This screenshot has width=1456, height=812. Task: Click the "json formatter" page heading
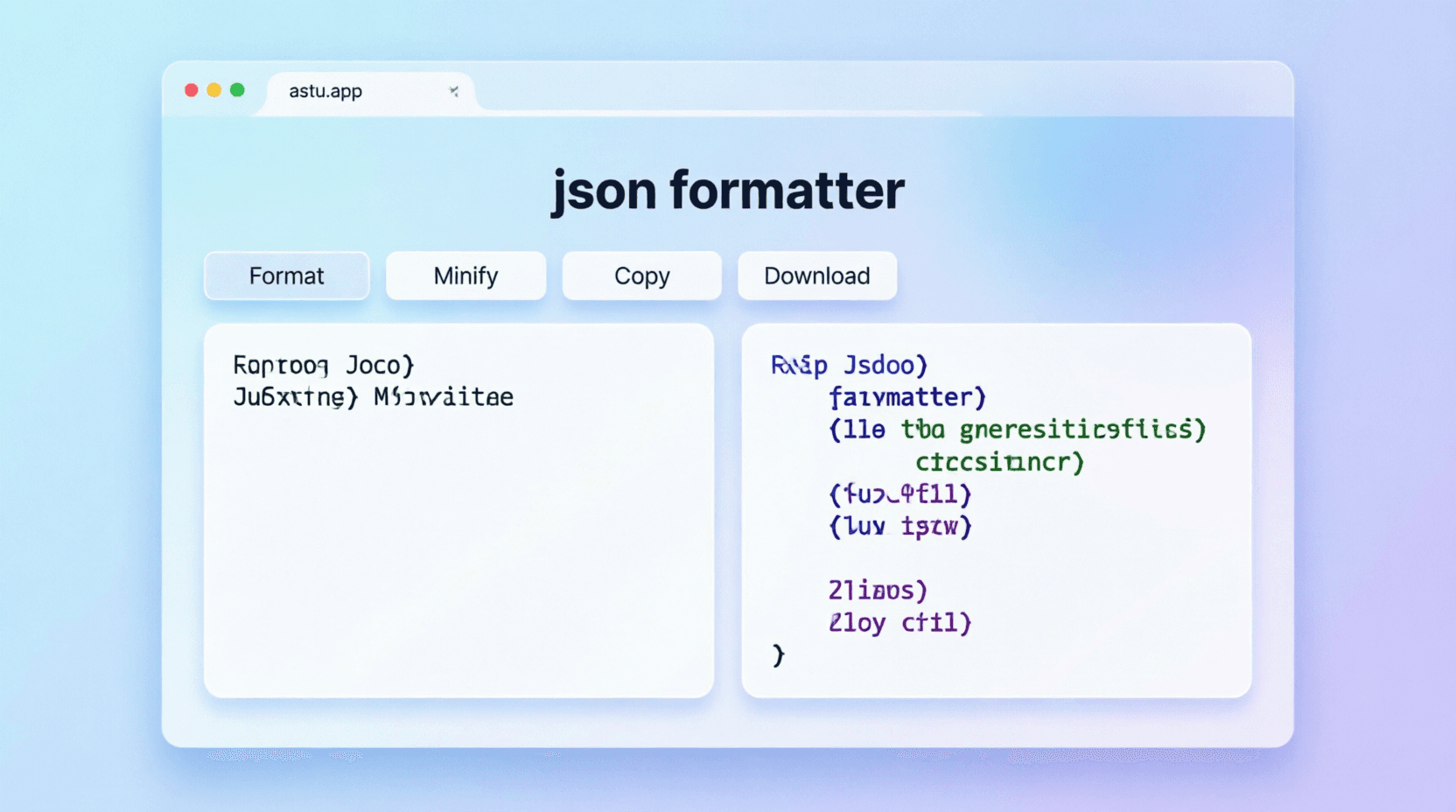pos(727,191)
